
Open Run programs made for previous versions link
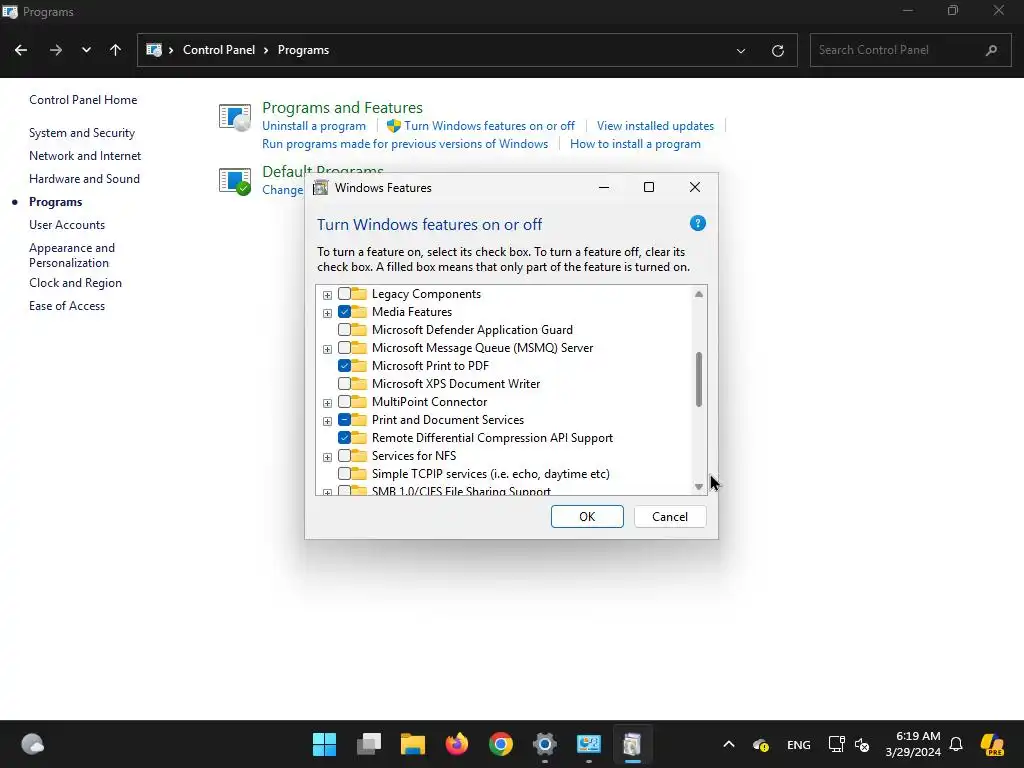coord(405,144)
